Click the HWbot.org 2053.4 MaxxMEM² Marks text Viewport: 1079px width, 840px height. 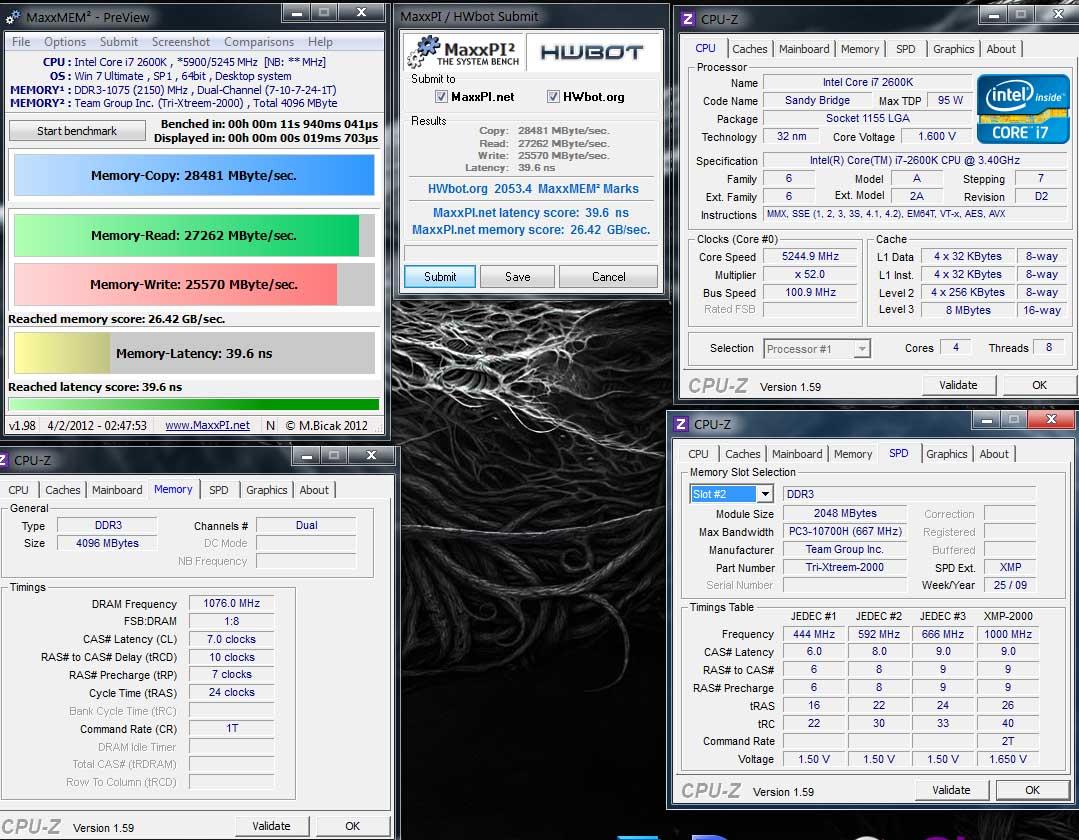click(x=533, y=189)
